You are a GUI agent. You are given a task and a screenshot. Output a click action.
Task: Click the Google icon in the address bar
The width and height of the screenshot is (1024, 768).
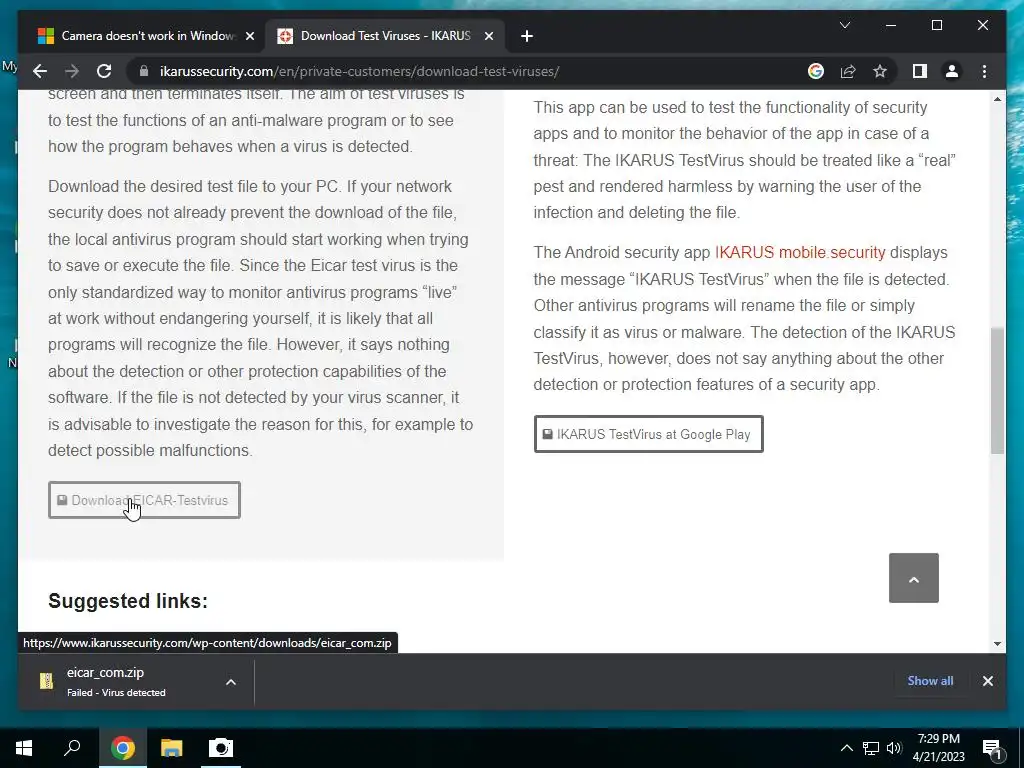[816, 71]
